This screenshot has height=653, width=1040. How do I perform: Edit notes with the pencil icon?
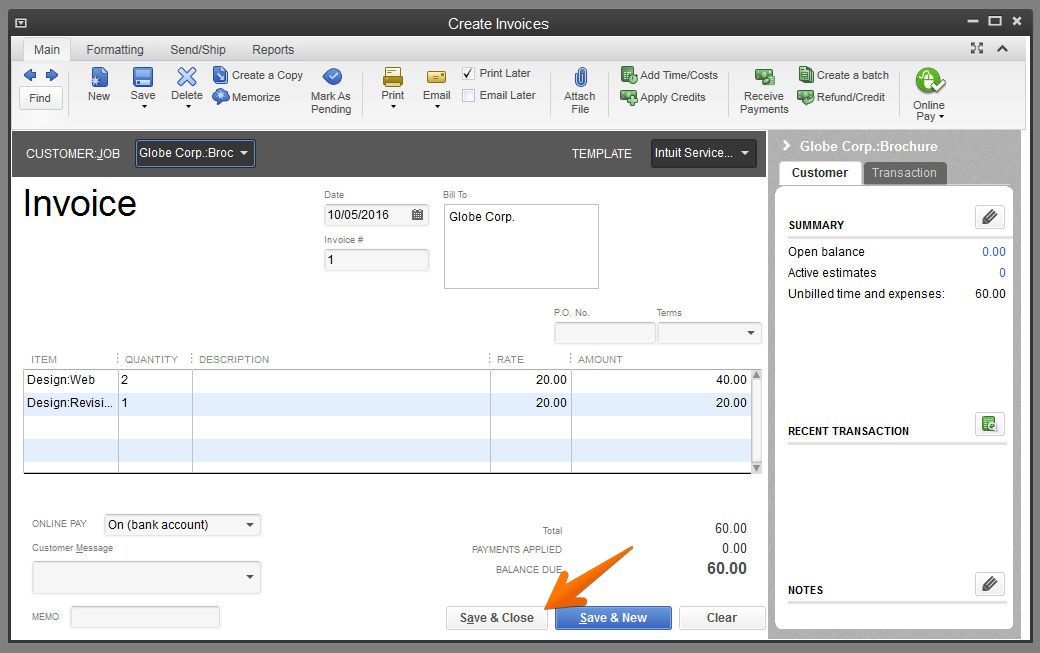(x=990, y=584)
